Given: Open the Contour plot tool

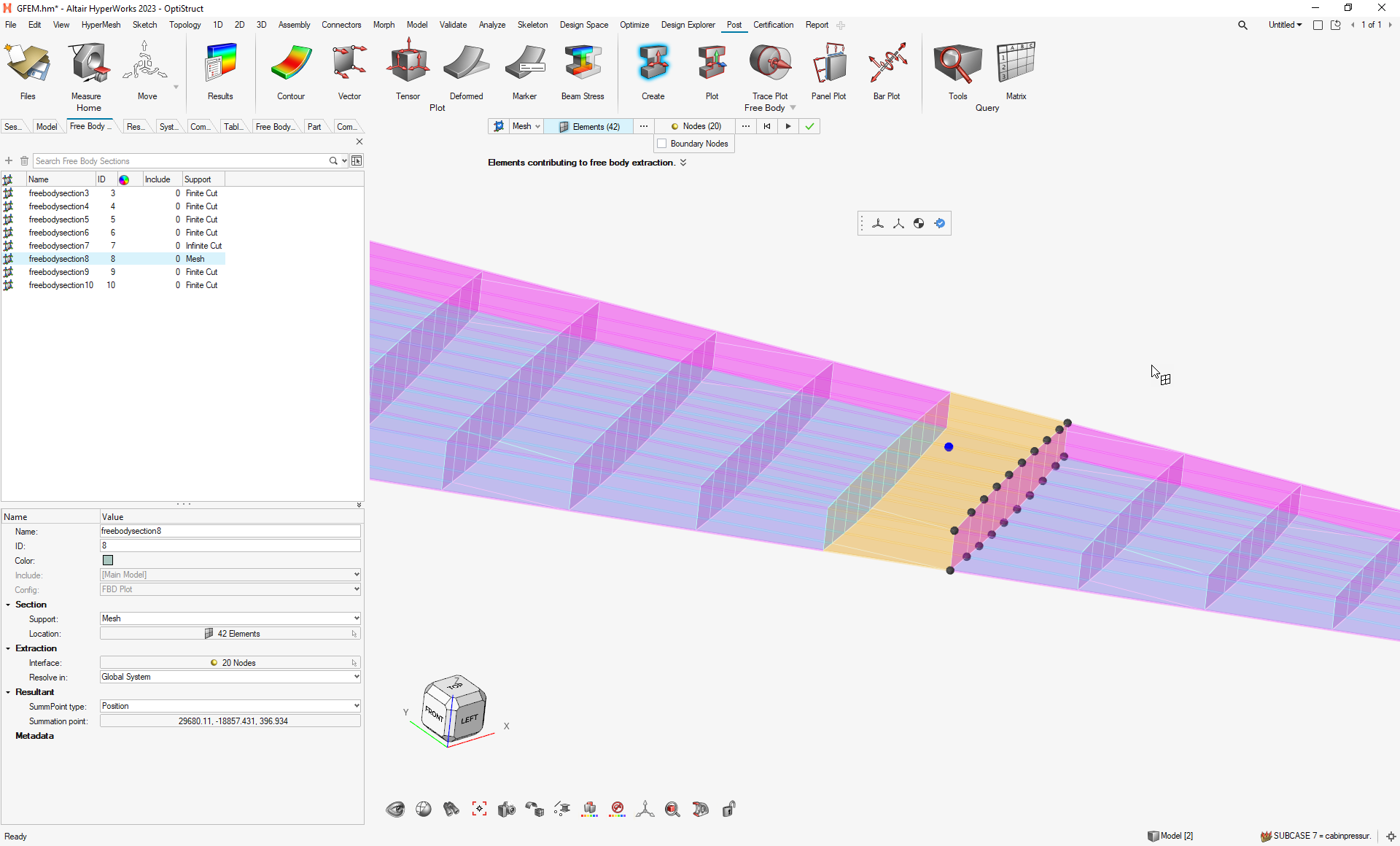Looking at the screenshot, I should click(x=291, y=70).
